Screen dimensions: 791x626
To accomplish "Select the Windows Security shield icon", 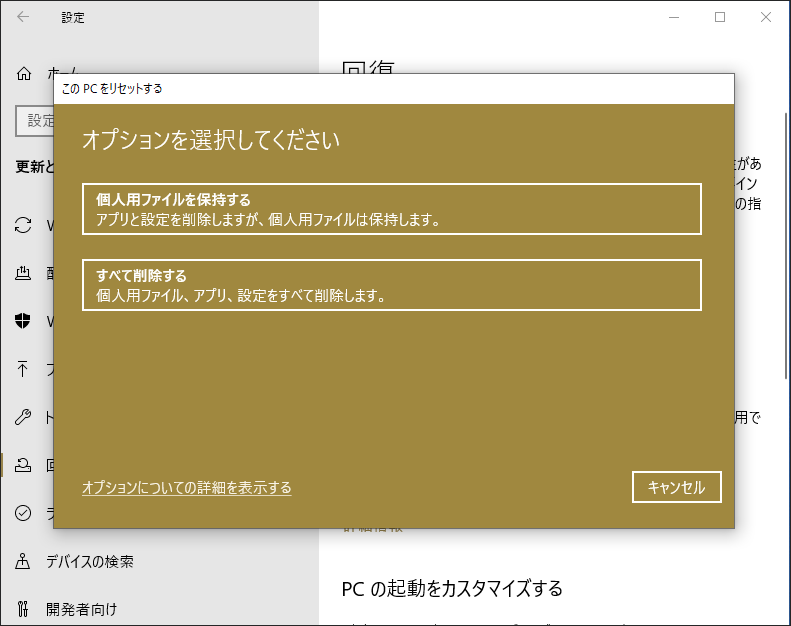I will point(23,321).
